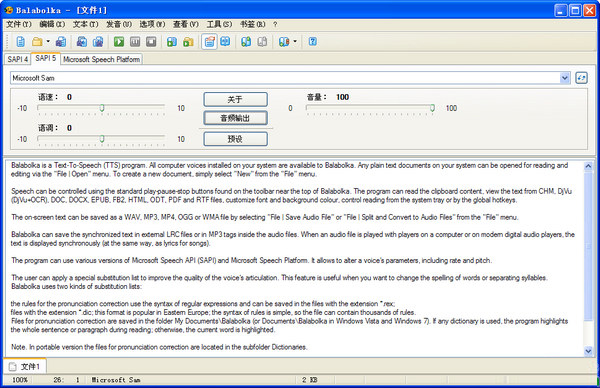Switch to the SAPI 4 tab
Viewport: 600px width, 388px height.
18,59
